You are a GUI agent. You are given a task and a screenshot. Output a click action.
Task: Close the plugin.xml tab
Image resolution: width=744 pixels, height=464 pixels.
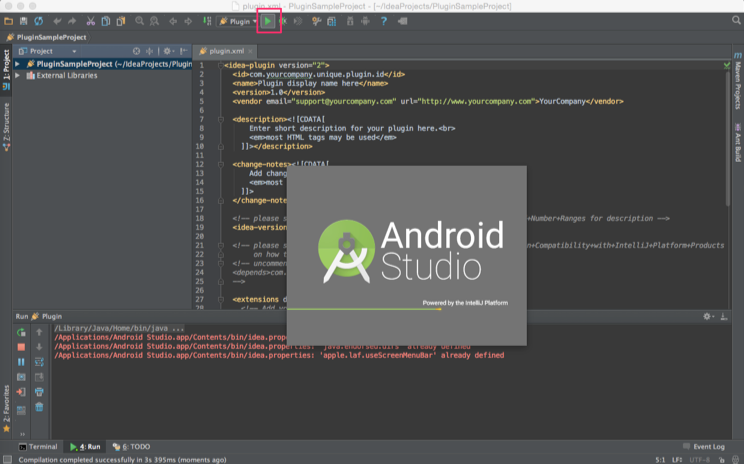251,51
